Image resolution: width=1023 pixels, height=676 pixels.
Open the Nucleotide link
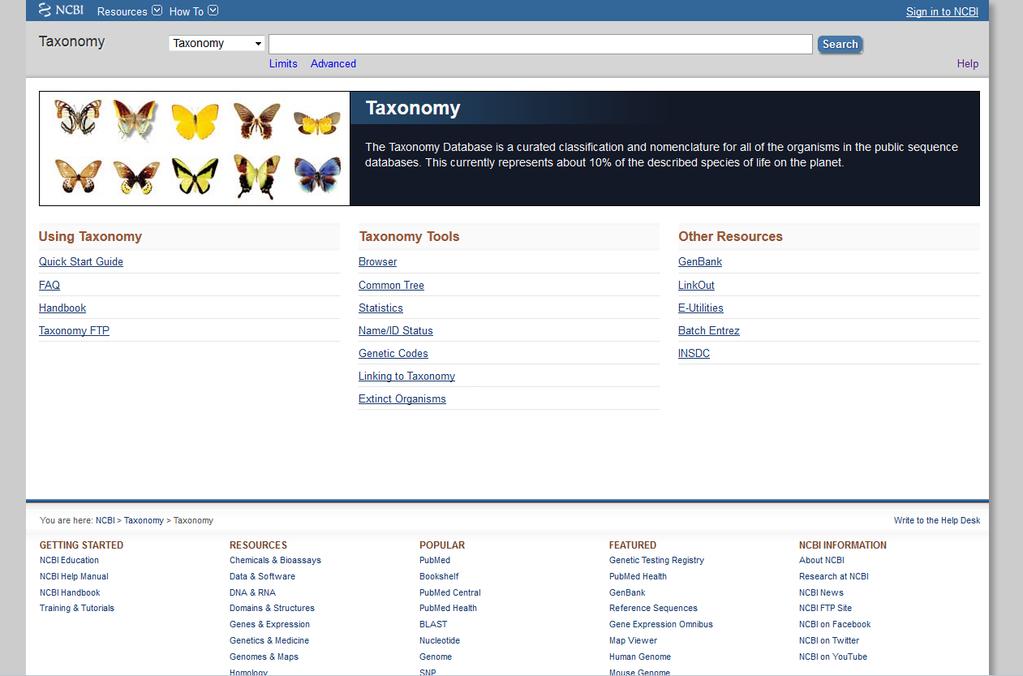[x=439, y=641]
